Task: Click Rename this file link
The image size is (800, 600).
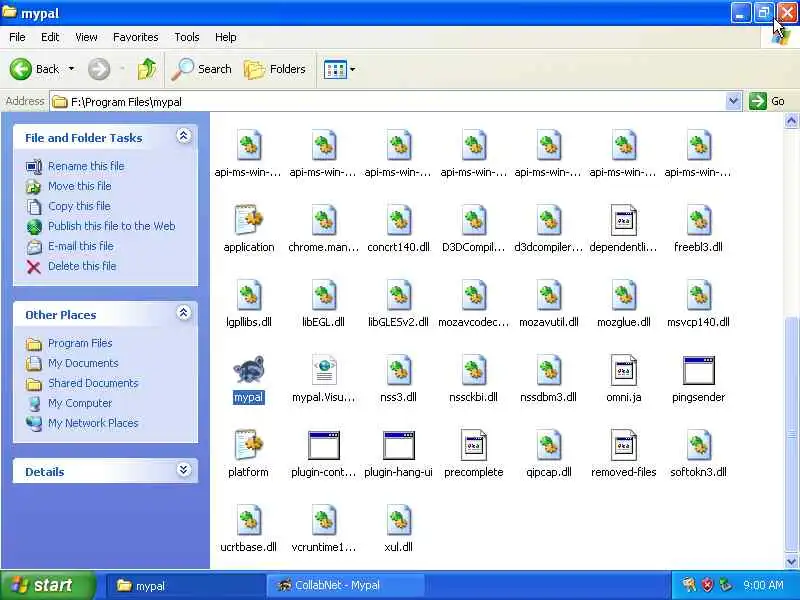Action: [x=86, y=166]
